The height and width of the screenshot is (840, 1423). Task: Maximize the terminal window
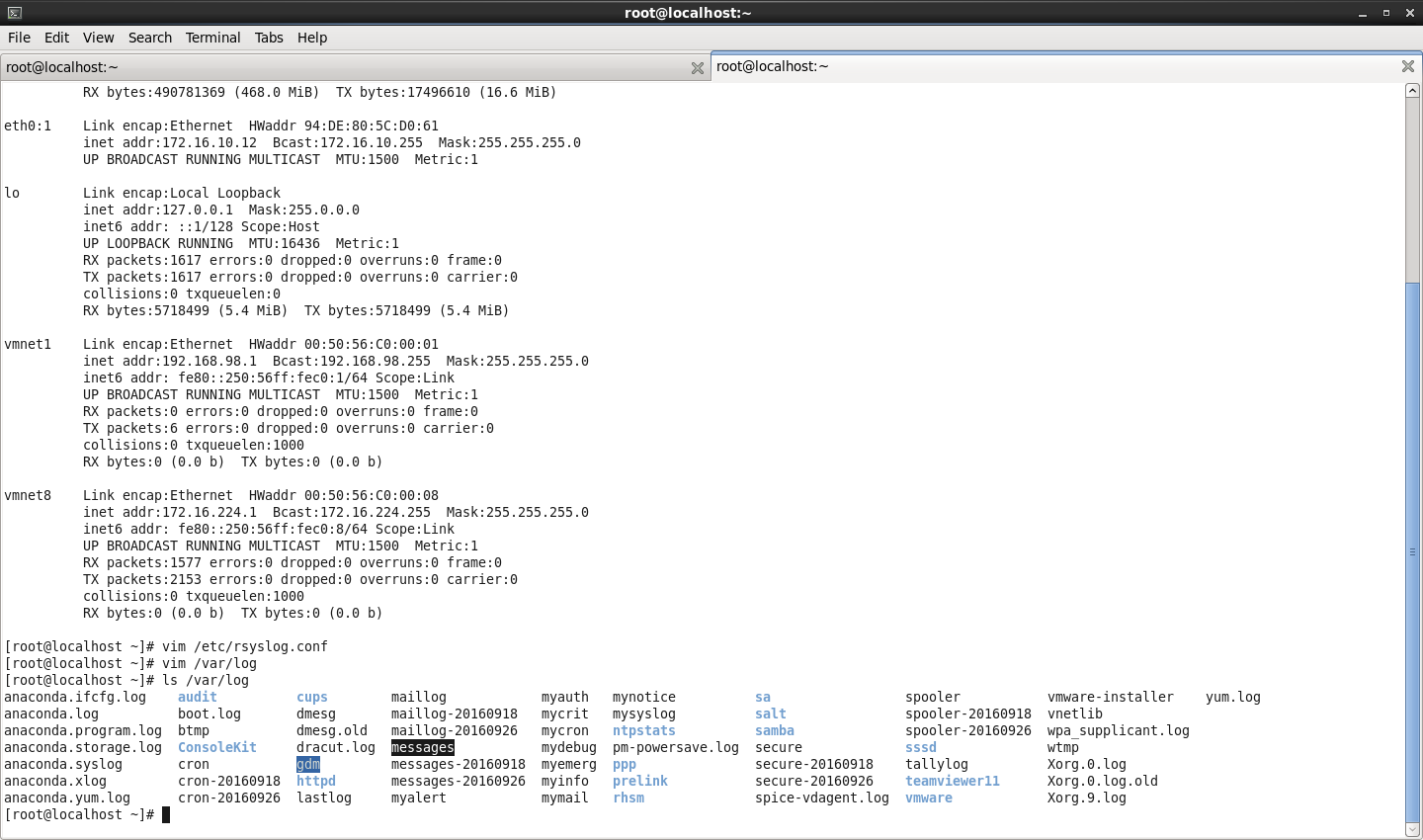(1386, 13)
